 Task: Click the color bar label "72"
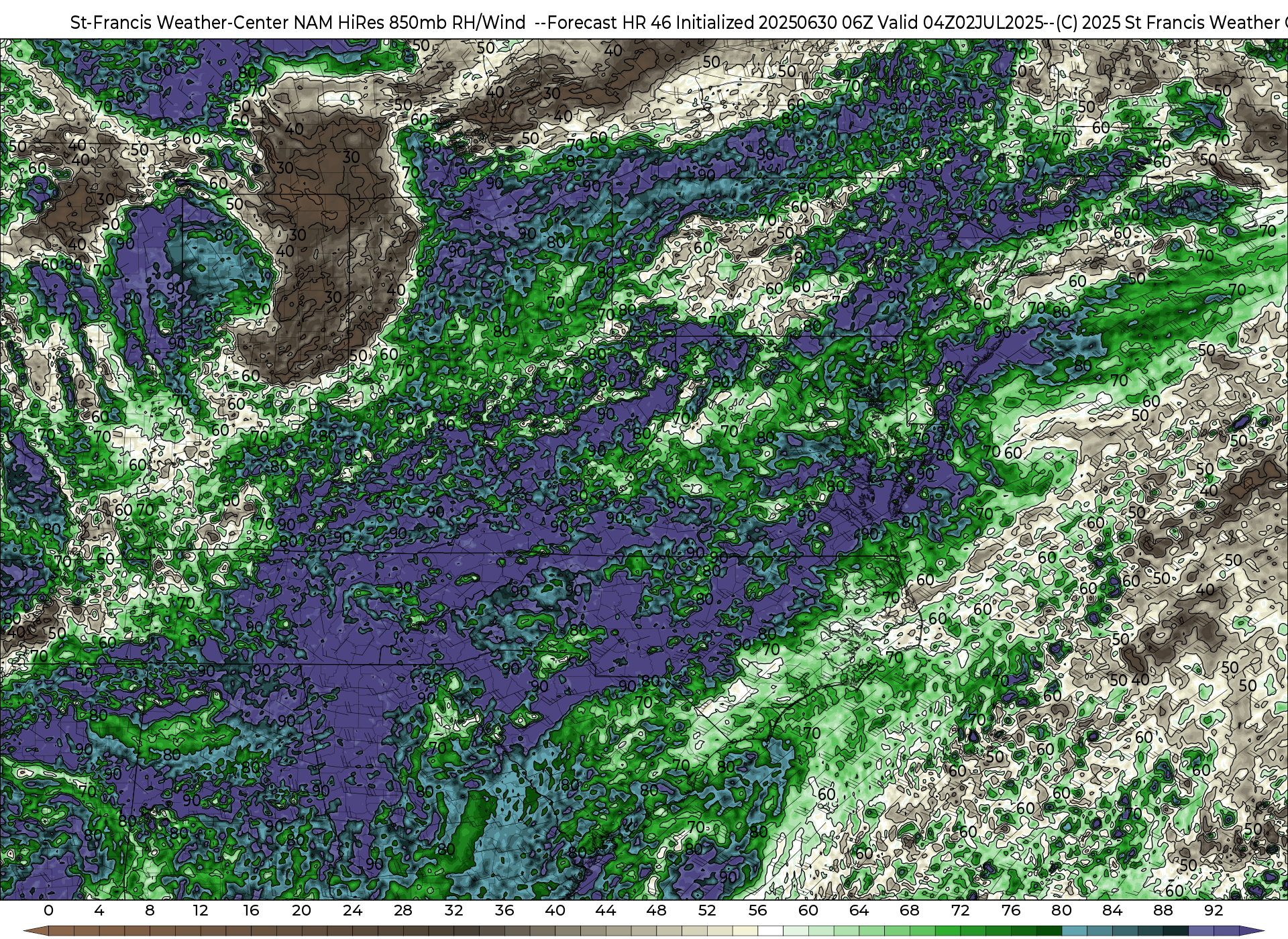[x=960, y=910]
